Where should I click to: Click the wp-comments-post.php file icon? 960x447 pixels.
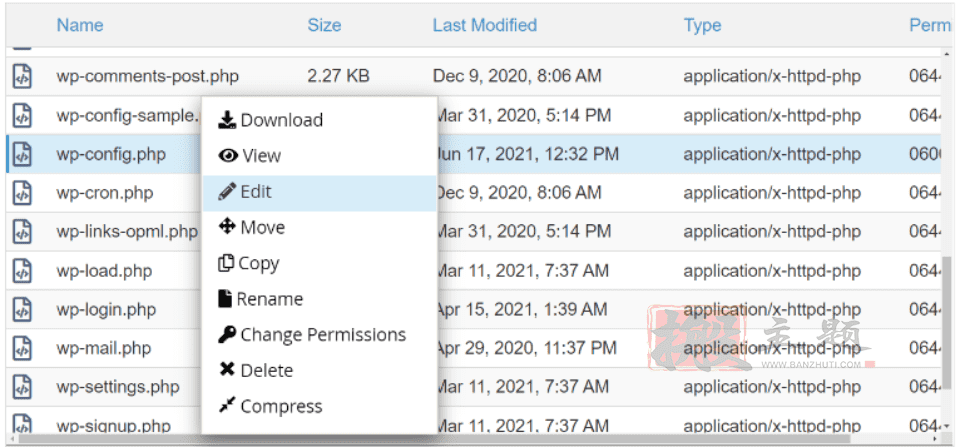tap(22, 77)
